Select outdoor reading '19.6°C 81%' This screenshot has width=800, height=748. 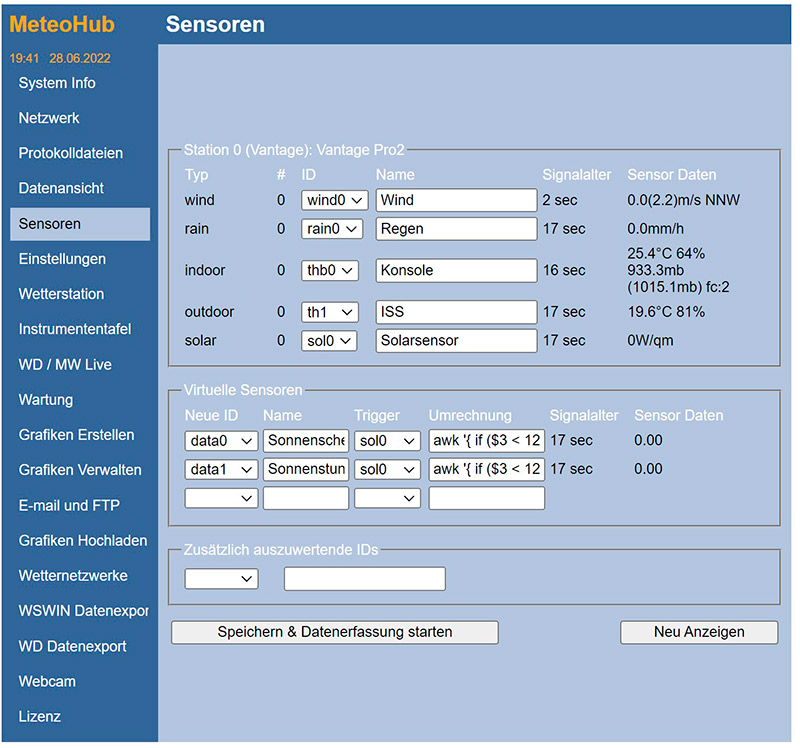(666, 312)
